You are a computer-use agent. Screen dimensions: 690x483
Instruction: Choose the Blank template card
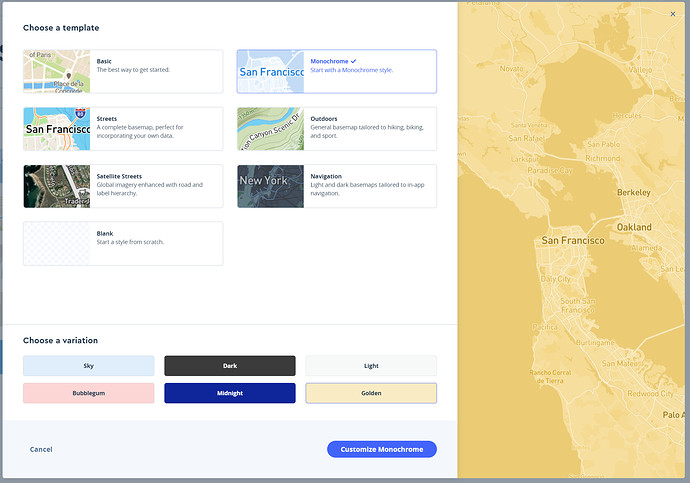[123, 244]
